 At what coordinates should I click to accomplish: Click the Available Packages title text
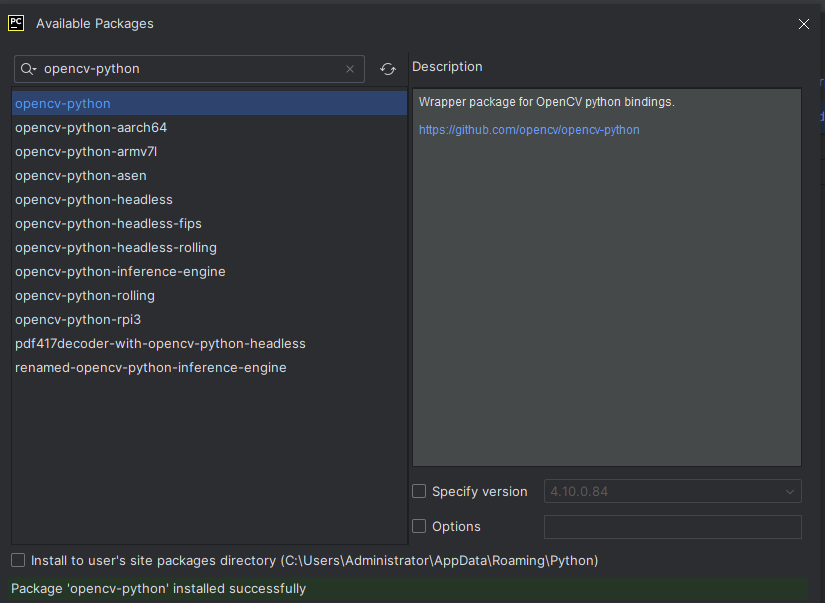tap(95, 24)
